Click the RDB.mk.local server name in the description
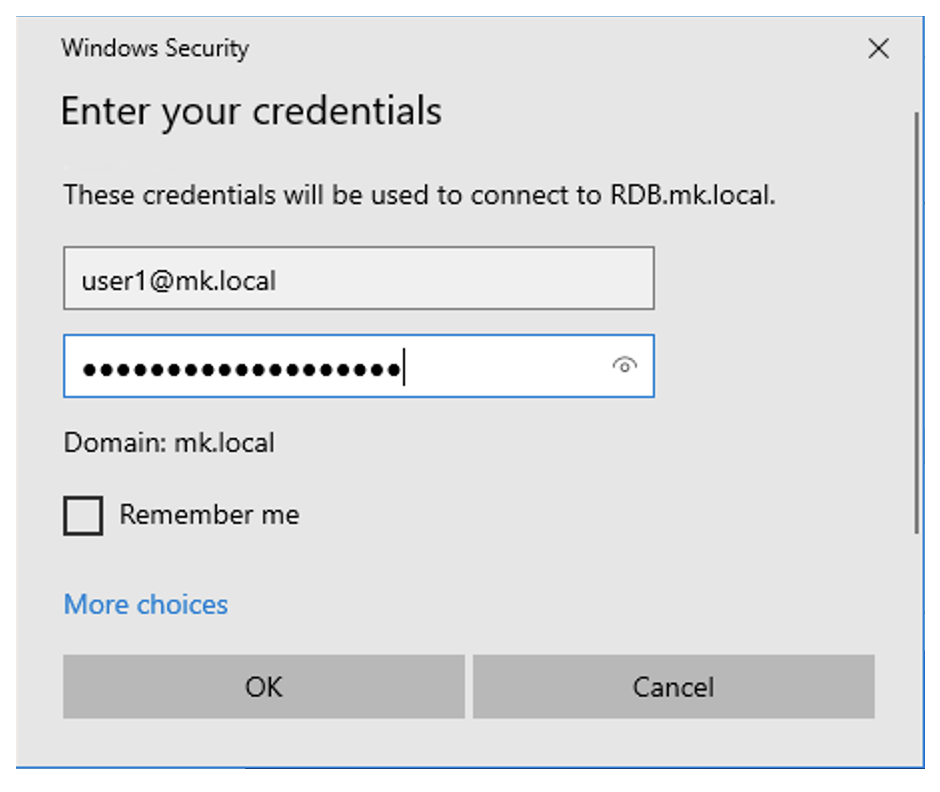 tap(692, 195)
